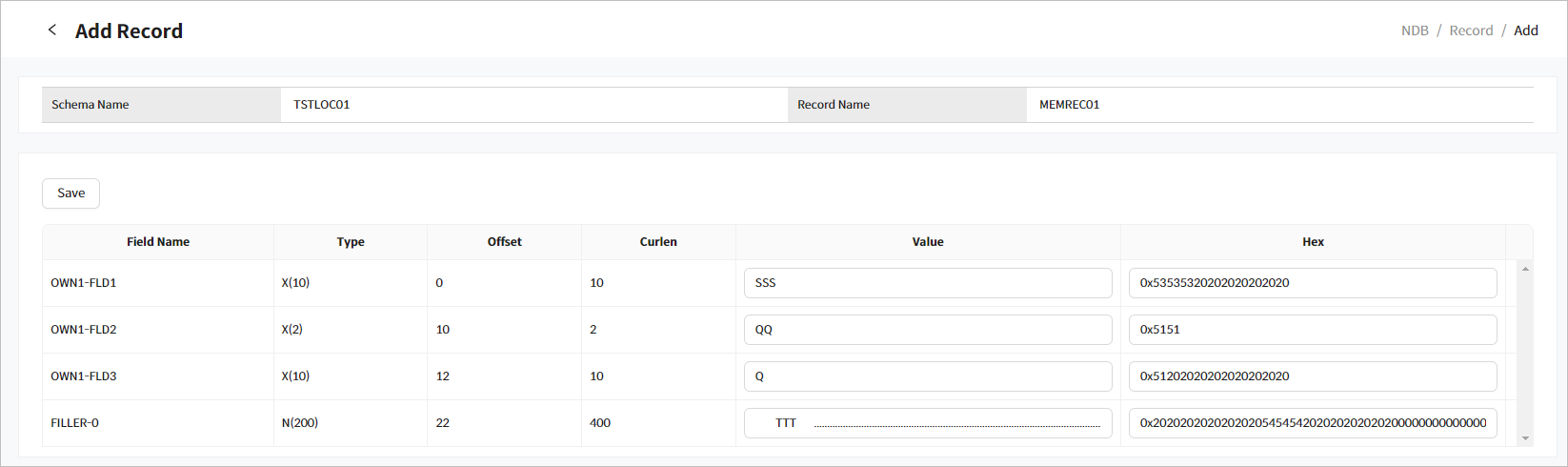
Task: Click the Offset column header
Action: pos(504,242)
